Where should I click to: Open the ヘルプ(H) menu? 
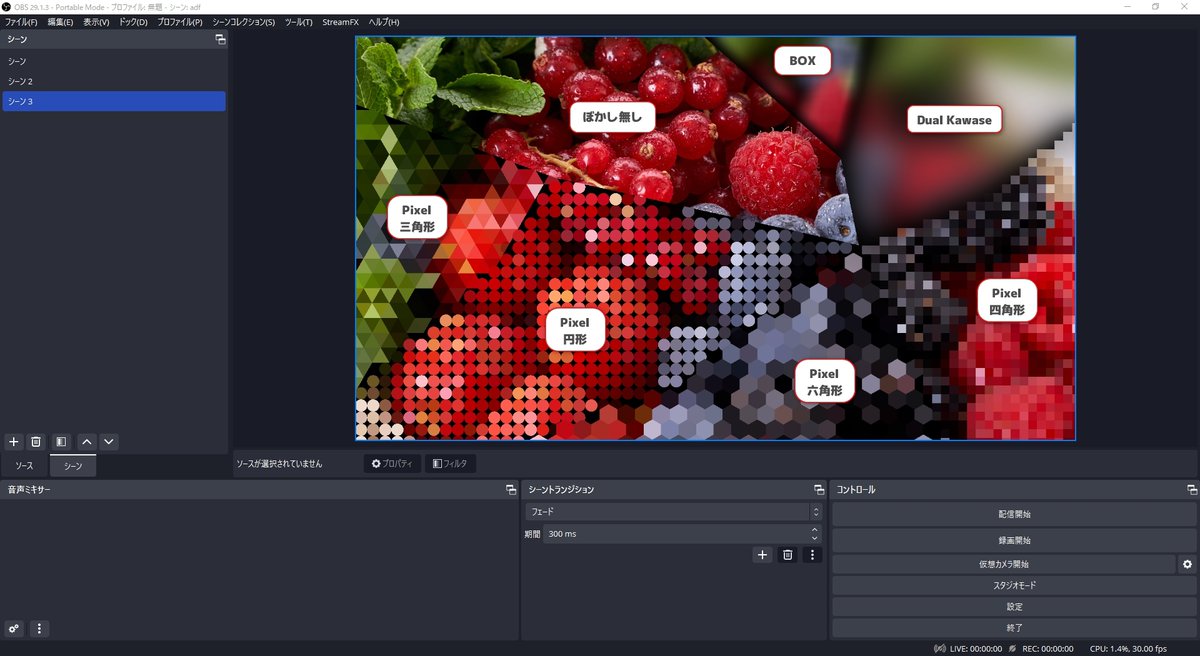coord(383,22)
